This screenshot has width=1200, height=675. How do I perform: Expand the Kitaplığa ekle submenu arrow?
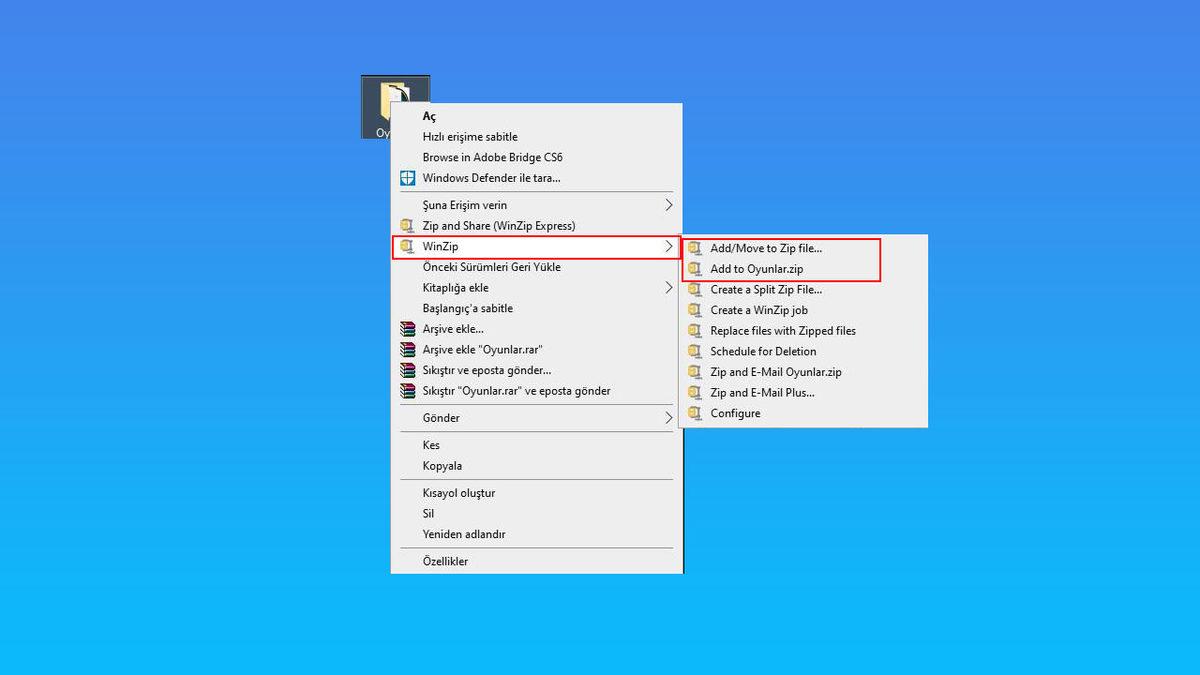click(x=671, y=287)
